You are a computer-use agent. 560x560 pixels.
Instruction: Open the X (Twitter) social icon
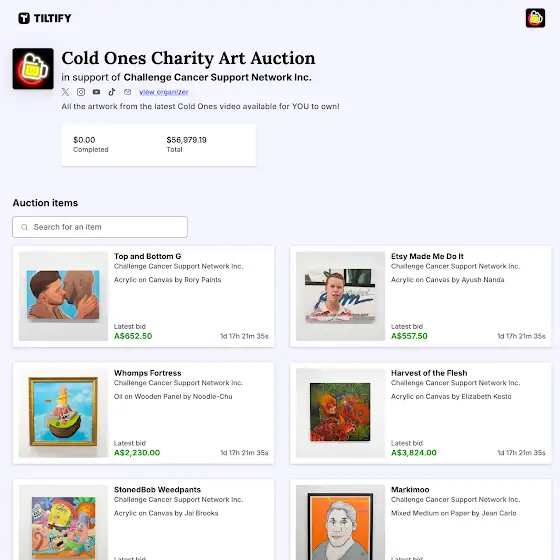pos(65,92)
